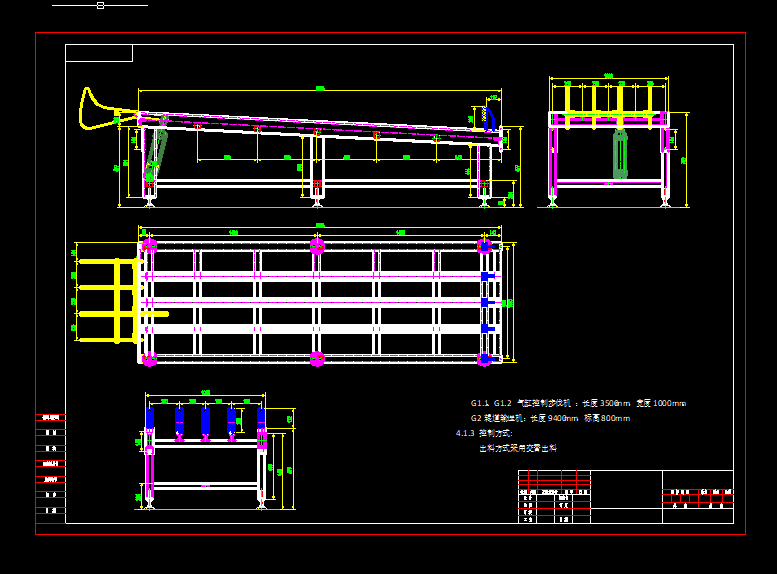Select the cyan ground line under the lower end view
777x574 pixels.
coord(208,509)
